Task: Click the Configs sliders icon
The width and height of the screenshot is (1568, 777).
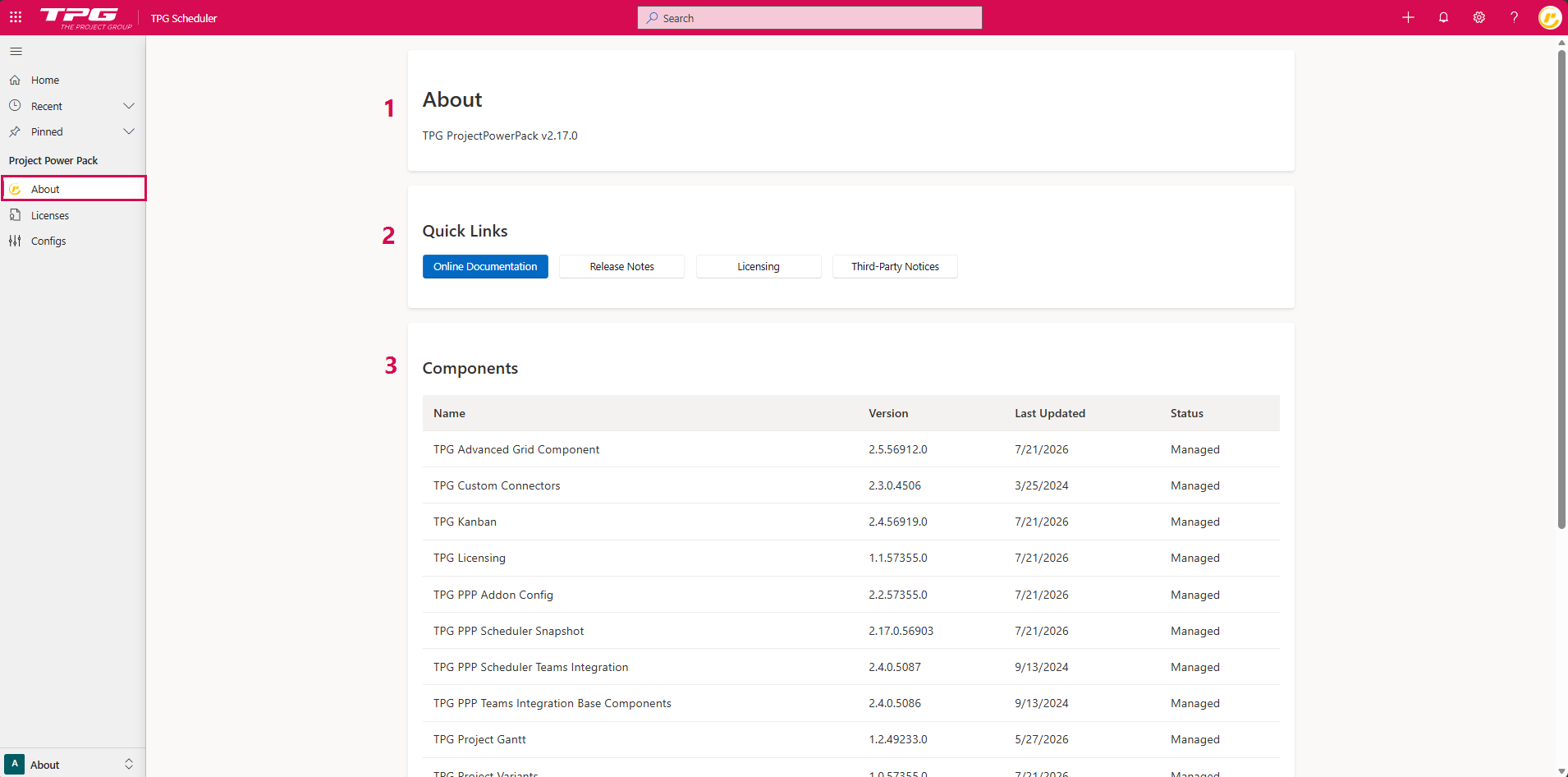Action: pyautogui.click(x=15, y=241)
